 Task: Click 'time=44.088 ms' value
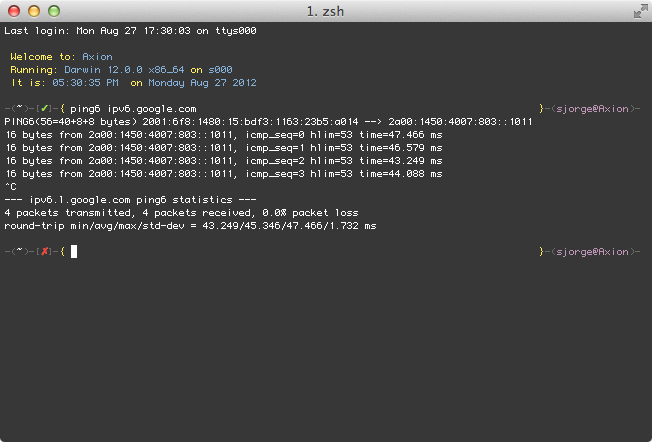pyautogui.click(x=401, y=173)
